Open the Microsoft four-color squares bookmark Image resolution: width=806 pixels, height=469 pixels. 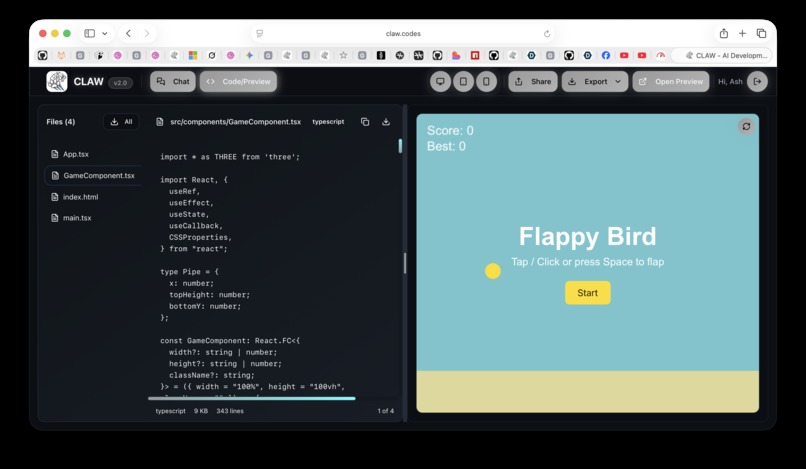click(193, 56)
